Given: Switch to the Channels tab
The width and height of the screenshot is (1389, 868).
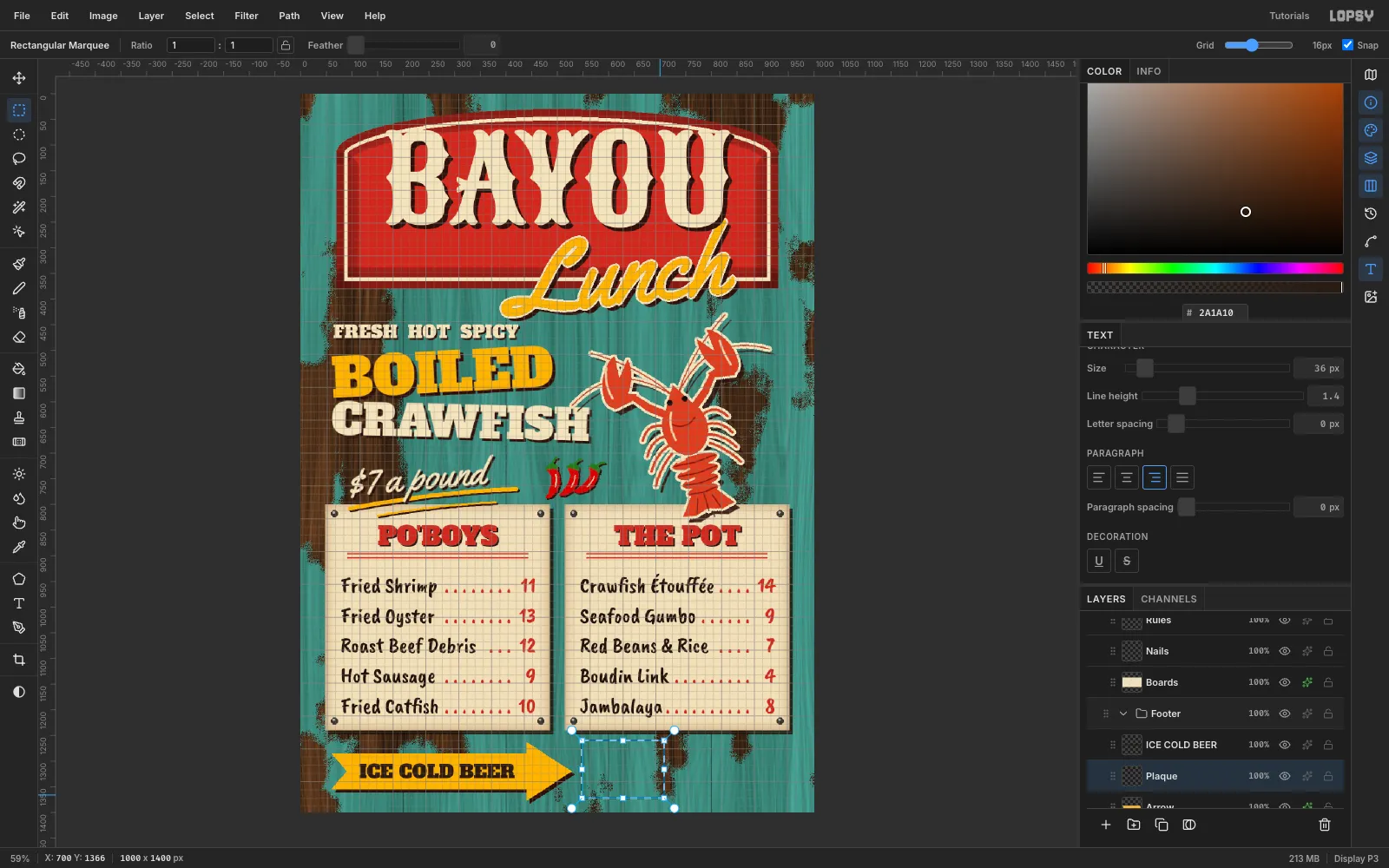Looking at the screenshot, I should 1168,599.
